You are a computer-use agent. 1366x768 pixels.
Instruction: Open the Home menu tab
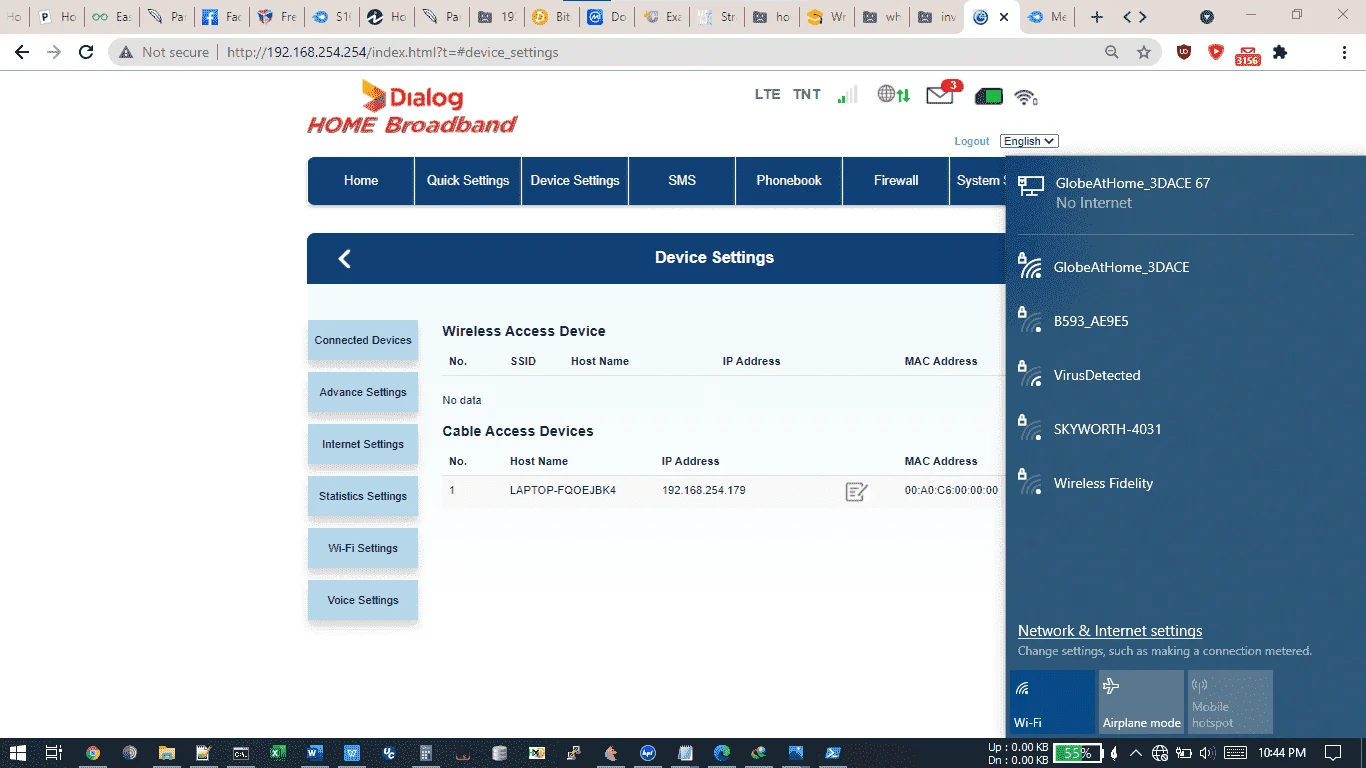coord(361,181)
